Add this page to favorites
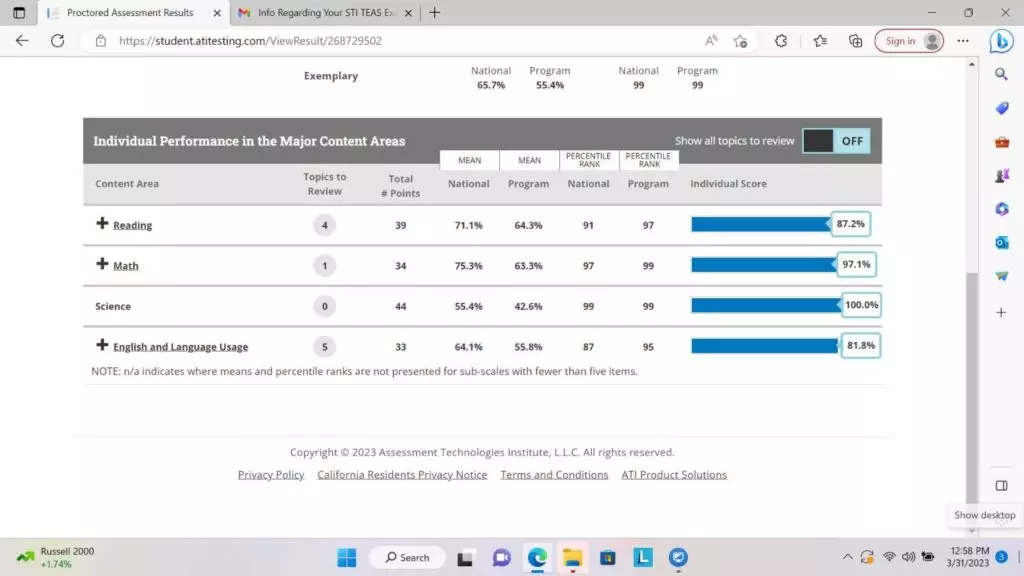This screenshot has height=576, width=1024. click(741, 40)
